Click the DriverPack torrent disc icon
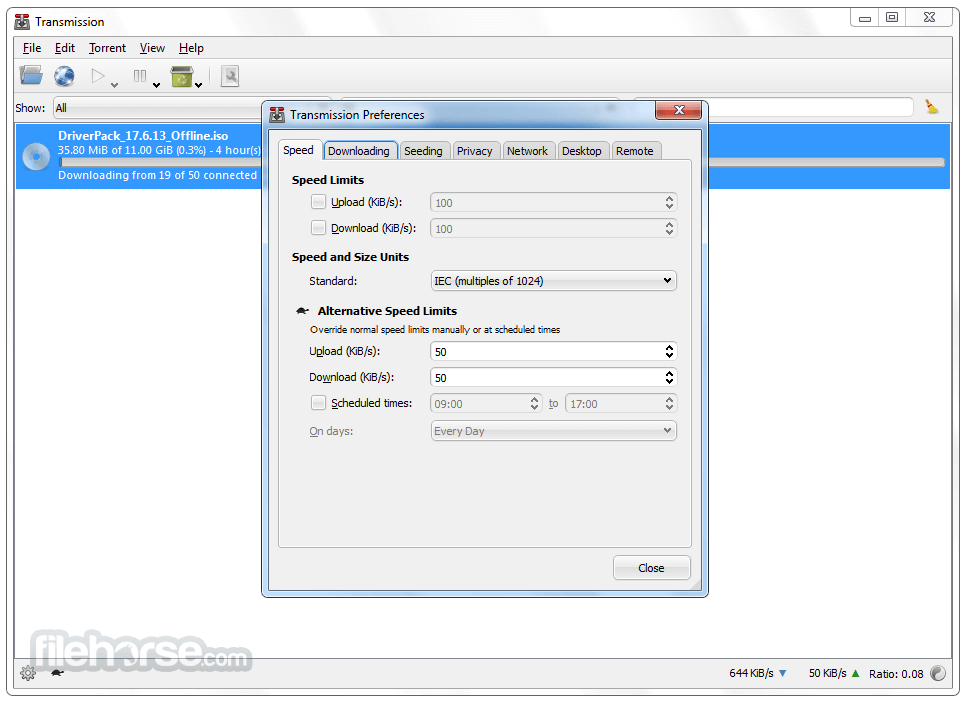Image resolution: width=966 pixels, height=702 pixels. coord(36,157)
